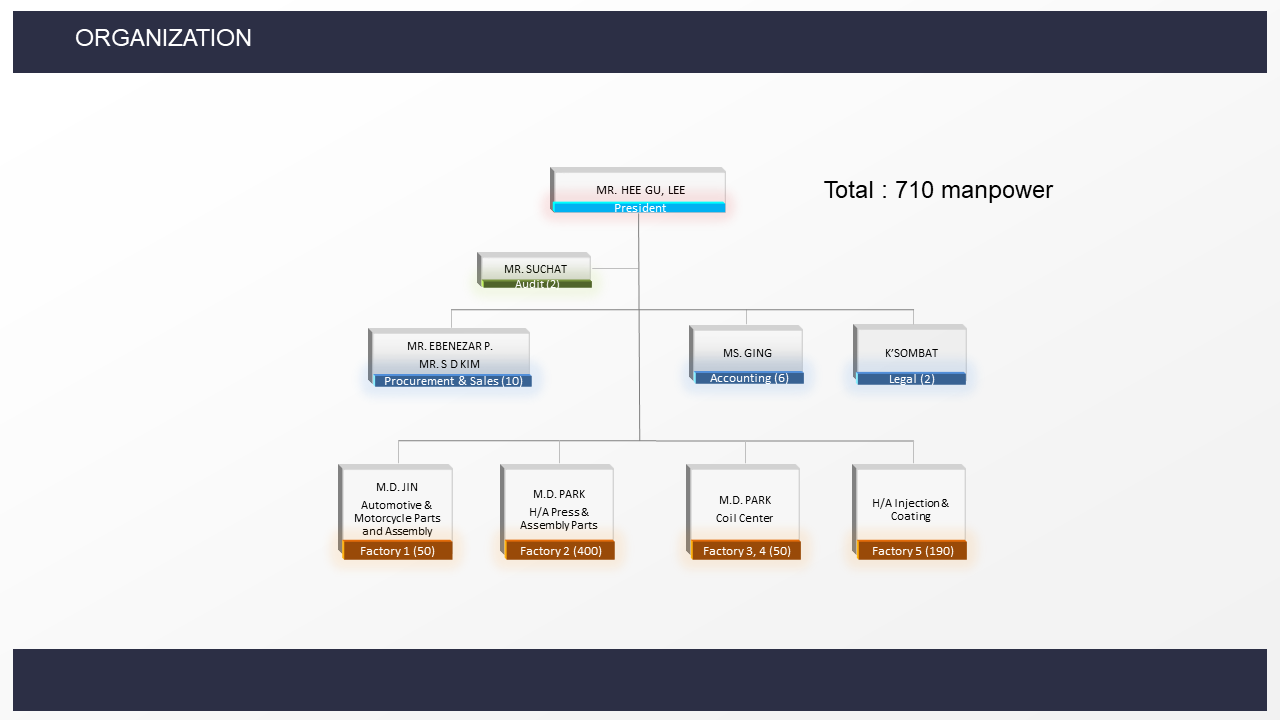The height and width of the screenshot is (720, 1280).
Task: Click the ORGANIZATION slide title
Action: pyautogui.click(x=163, y=38)
